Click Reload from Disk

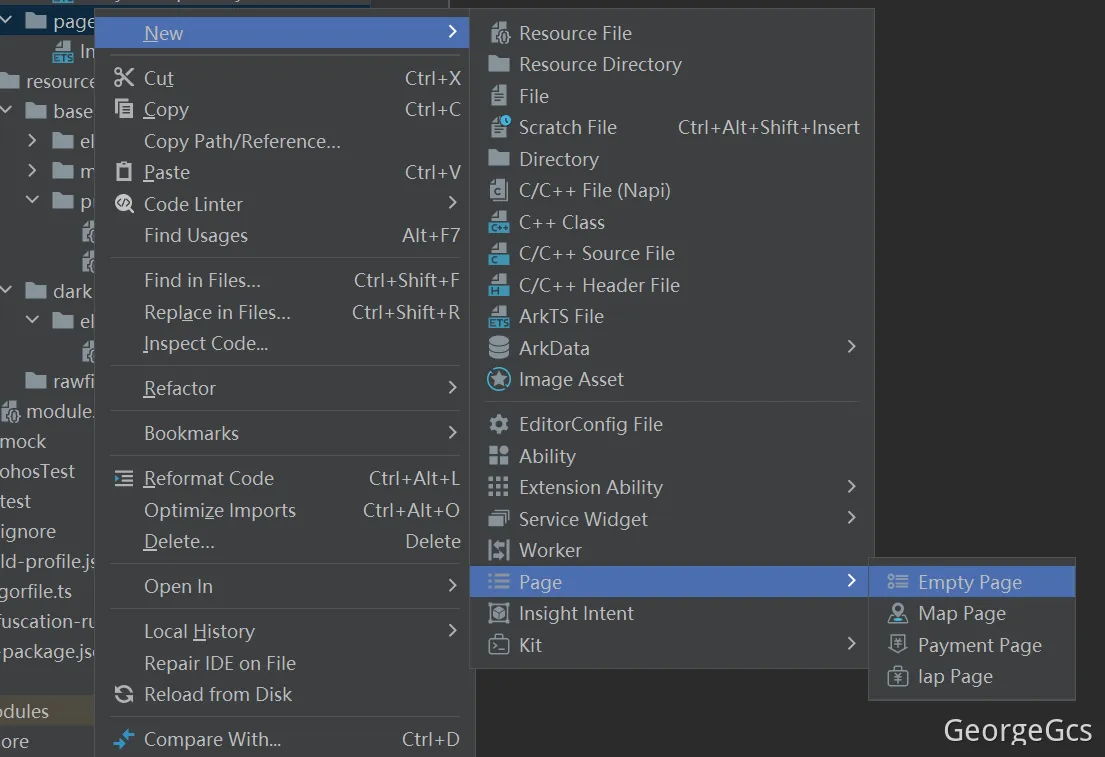coord(218,694)
